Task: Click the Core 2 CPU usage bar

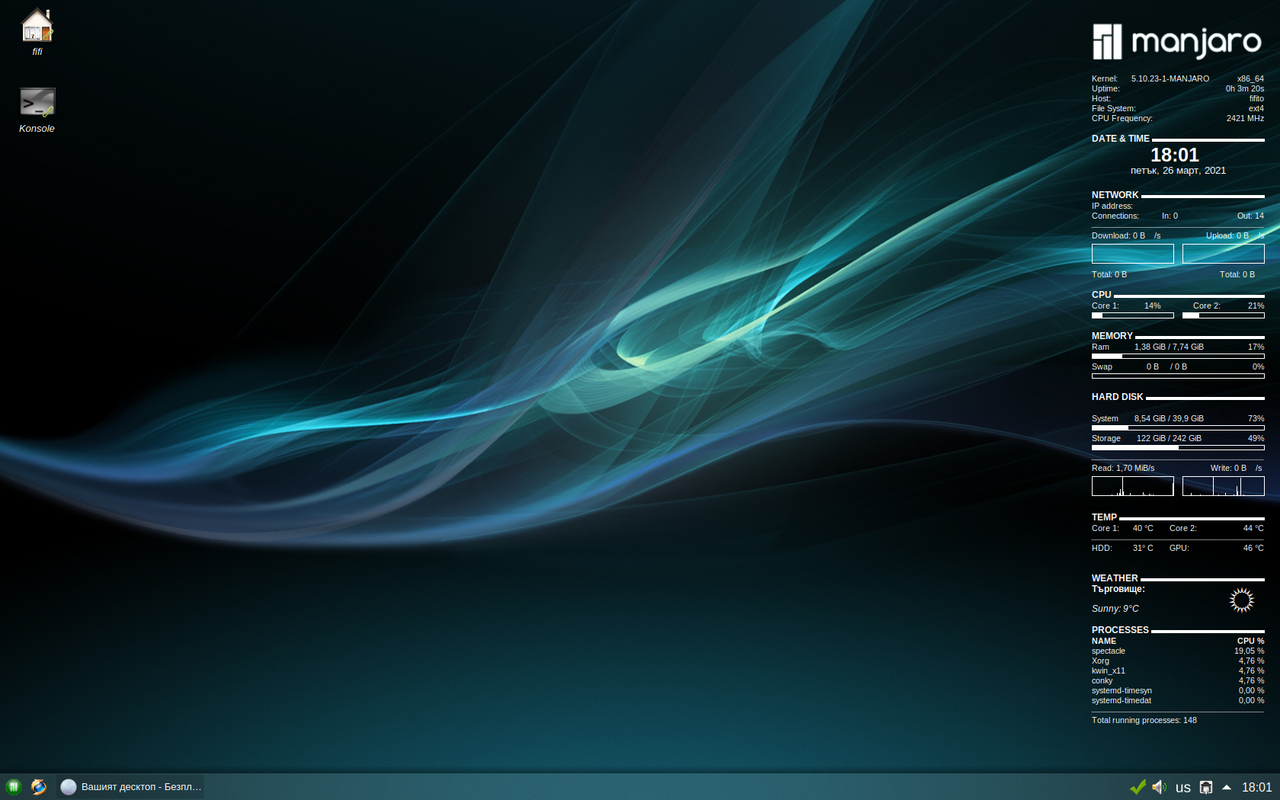Action: point(1223,316)
